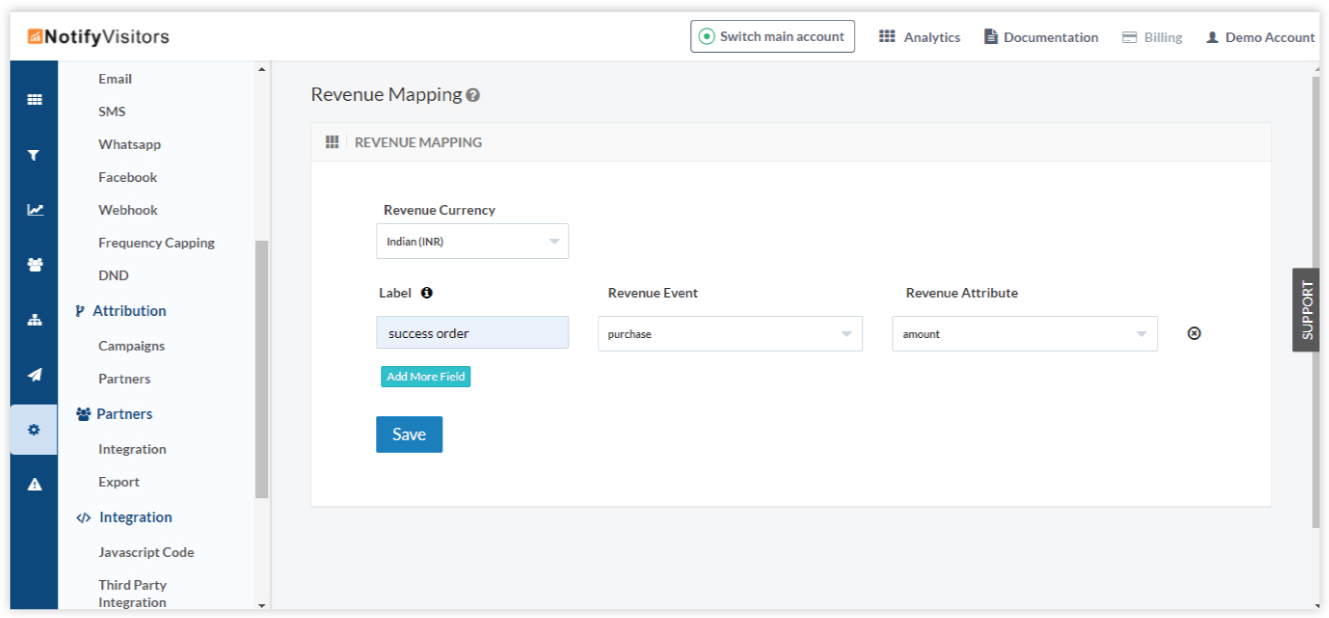This screenshot has height=618, width=1329.
Task: Click the help icon beside Revenue Mapping
Action: pos(473,95)
